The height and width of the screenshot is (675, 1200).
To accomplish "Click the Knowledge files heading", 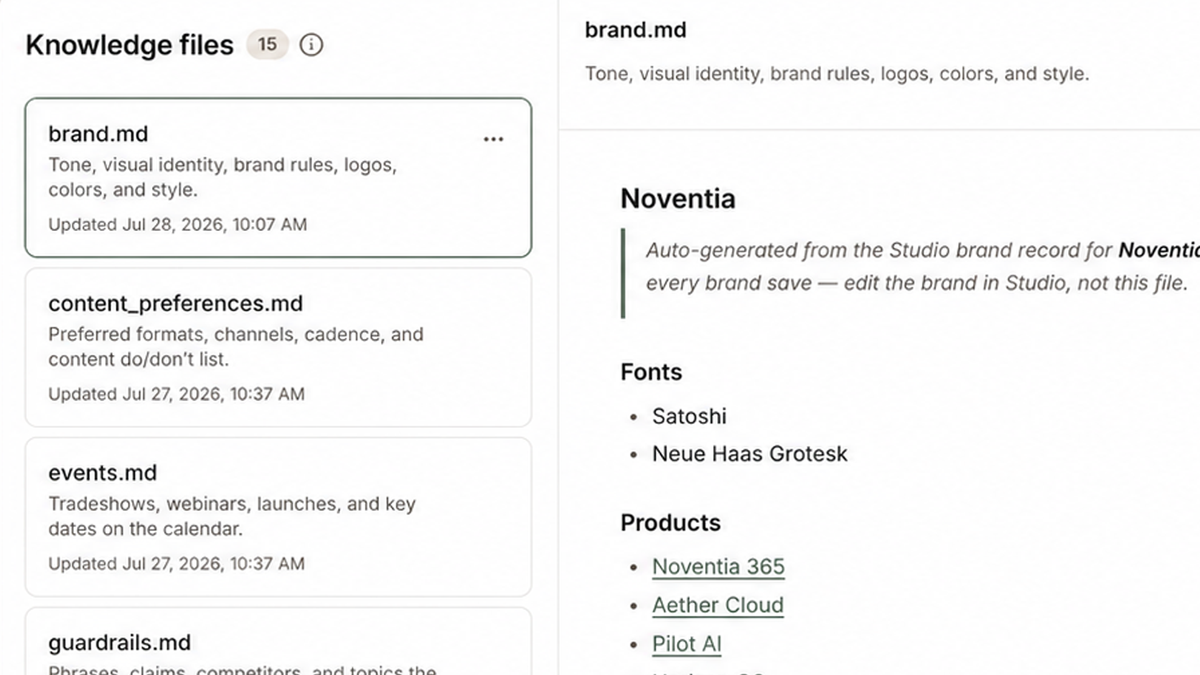I will point(129,45).
